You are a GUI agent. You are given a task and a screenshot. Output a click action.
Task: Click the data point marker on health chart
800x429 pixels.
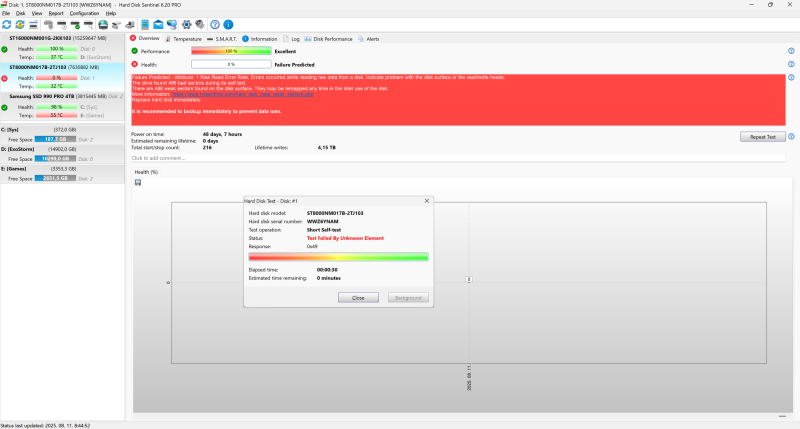click(469, 279)
